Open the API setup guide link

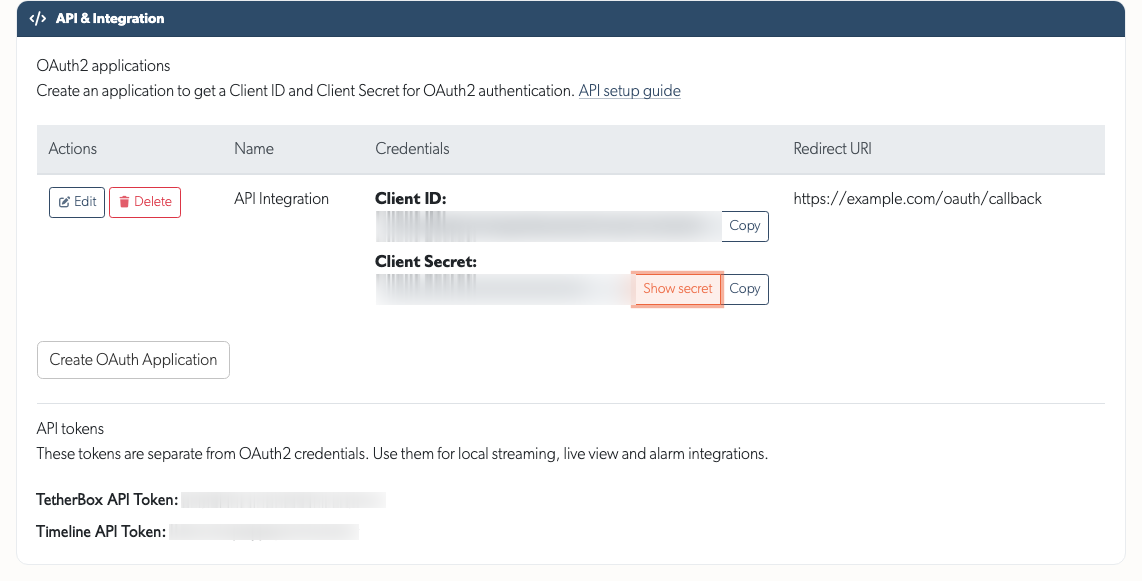click(629, 91)
